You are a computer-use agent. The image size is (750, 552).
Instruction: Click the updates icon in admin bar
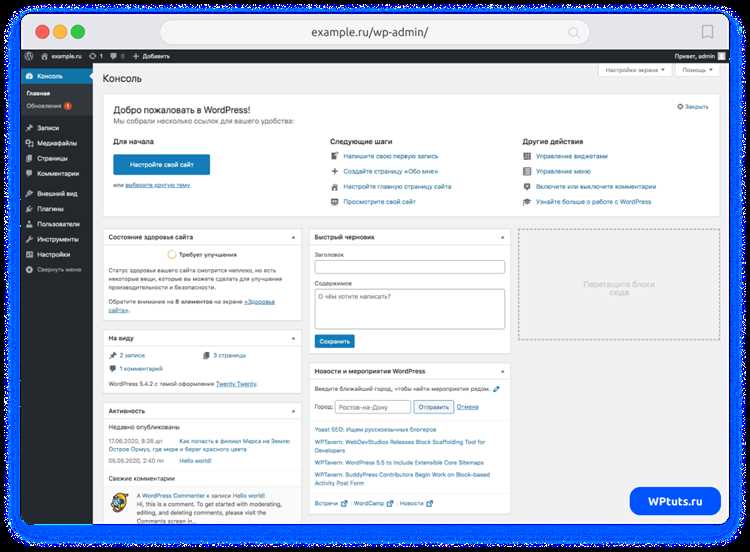coord(93,56)
